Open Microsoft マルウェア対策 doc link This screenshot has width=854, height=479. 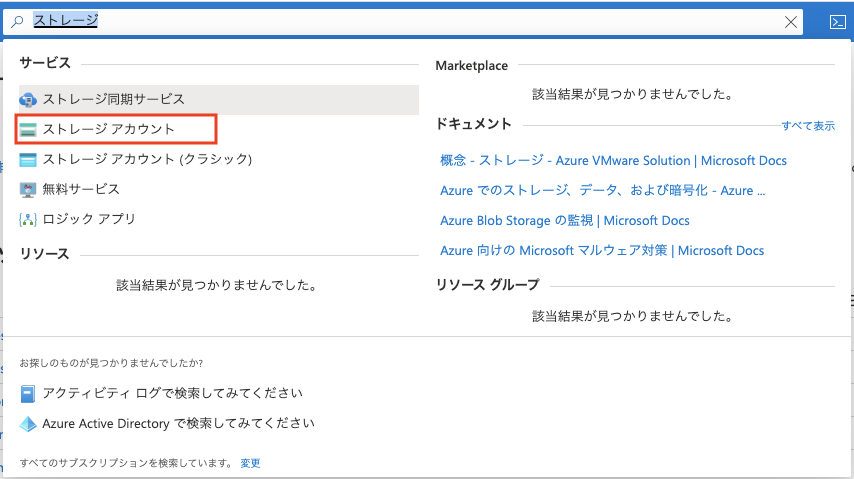tap(602, 251)
